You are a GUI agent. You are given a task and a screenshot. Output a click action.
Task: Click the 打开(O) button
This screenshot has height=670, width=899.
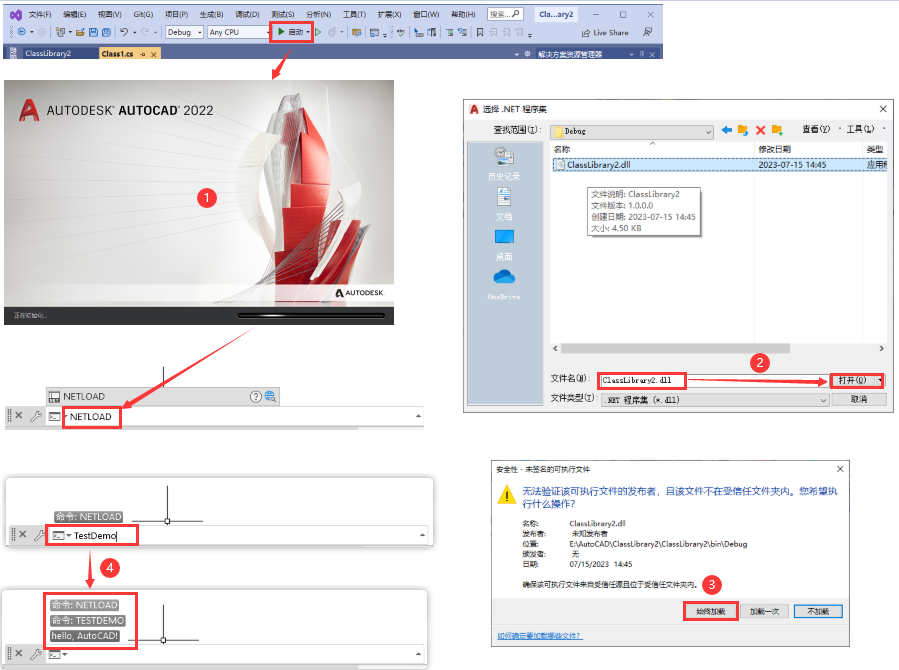(x=853, y=381)
